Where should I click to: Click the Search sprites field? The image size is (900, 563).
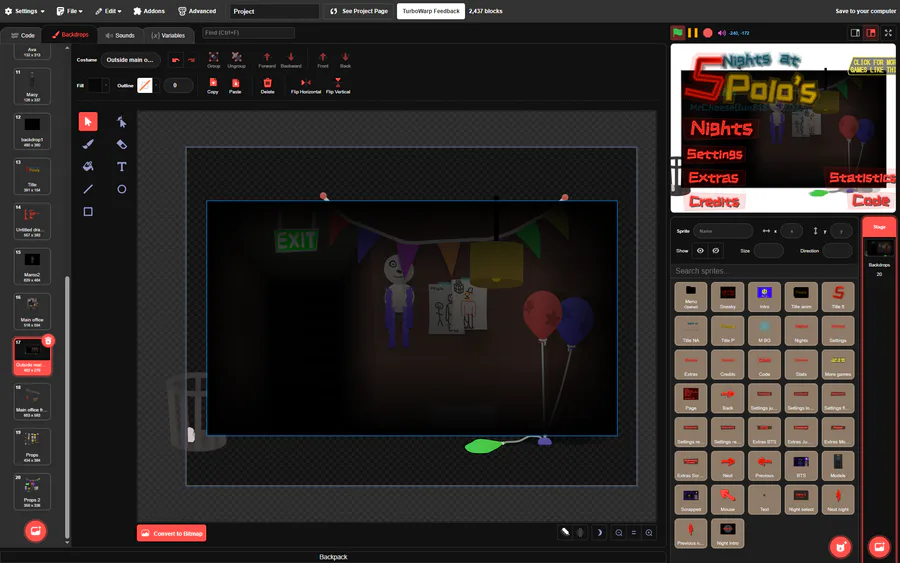763,271
